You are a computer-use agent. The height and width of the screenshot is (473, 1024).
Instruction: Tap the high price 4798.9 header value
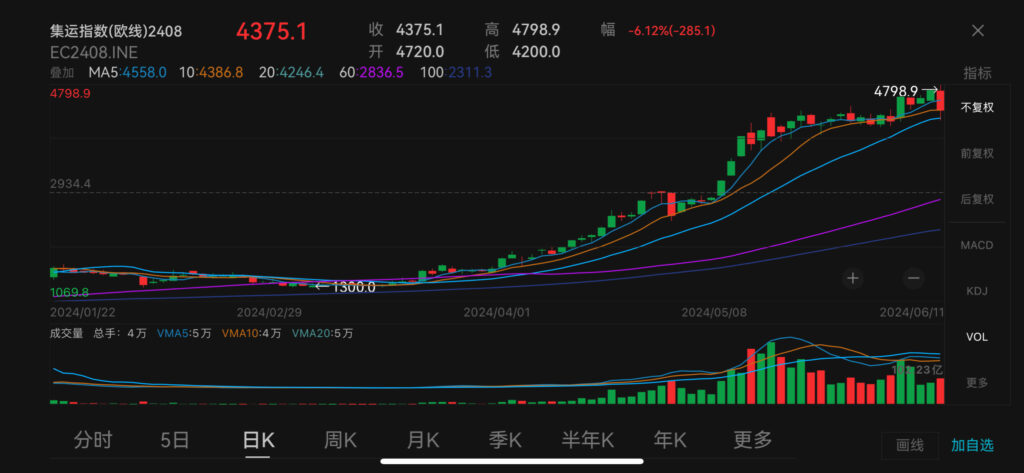(x=536, y=30)
